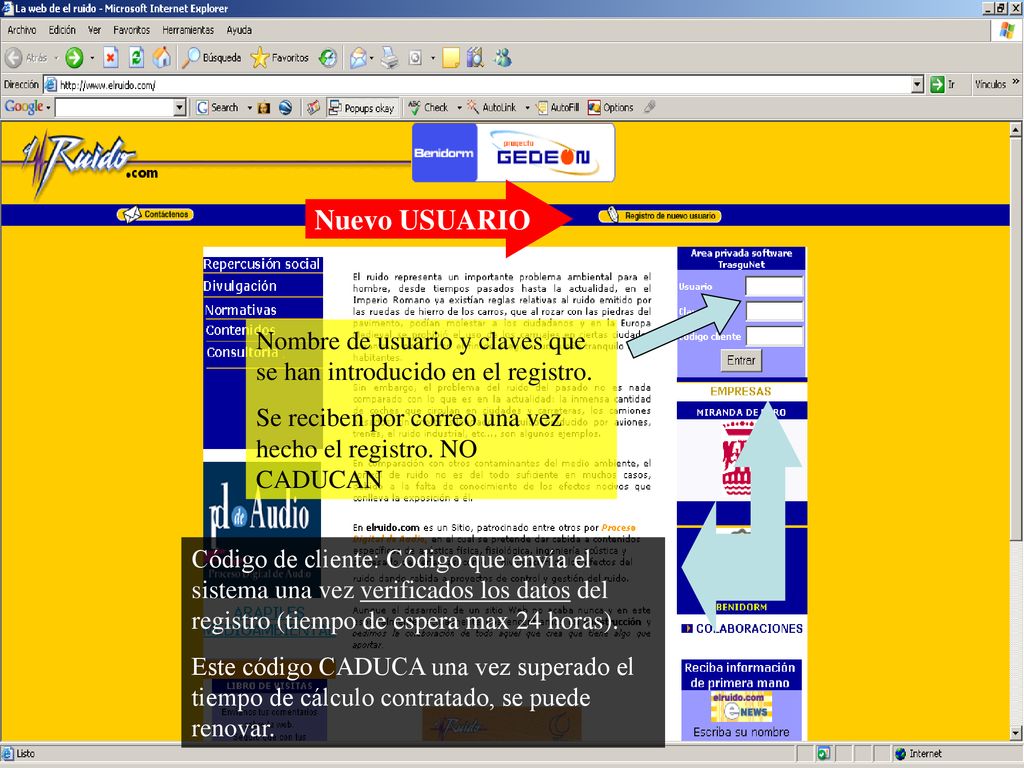Expand the Mail button dropdown arrow
1024x768 pixels.
pyautogui.click(x=372, y=58)
